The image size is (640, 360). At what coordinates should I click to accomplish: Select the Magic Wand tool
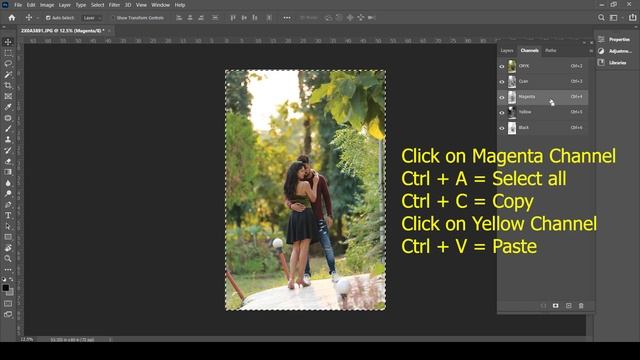point(8,74)
